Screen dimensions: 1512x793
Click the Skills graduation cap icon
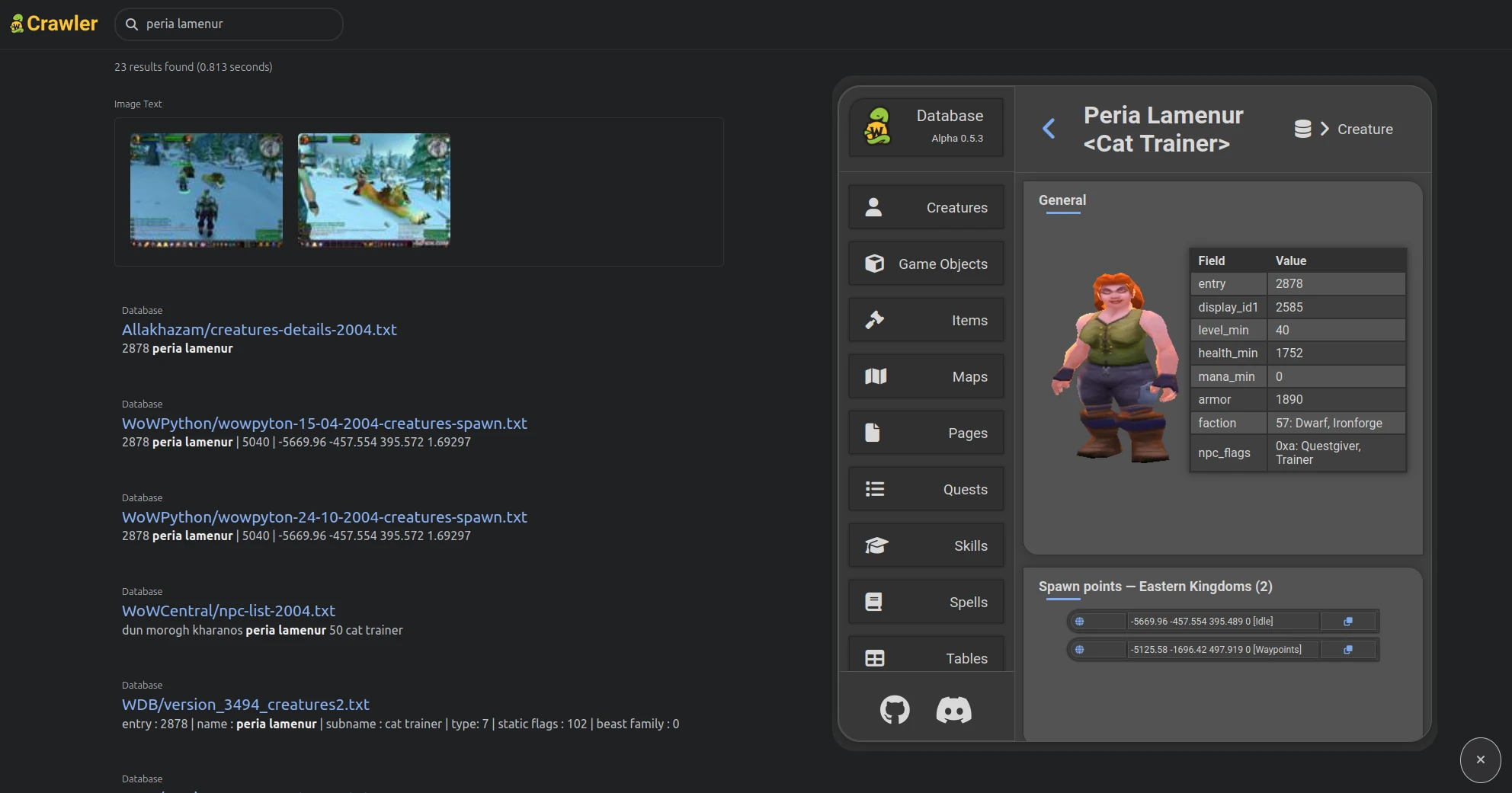pyautogui.click(x=876, y=545)
